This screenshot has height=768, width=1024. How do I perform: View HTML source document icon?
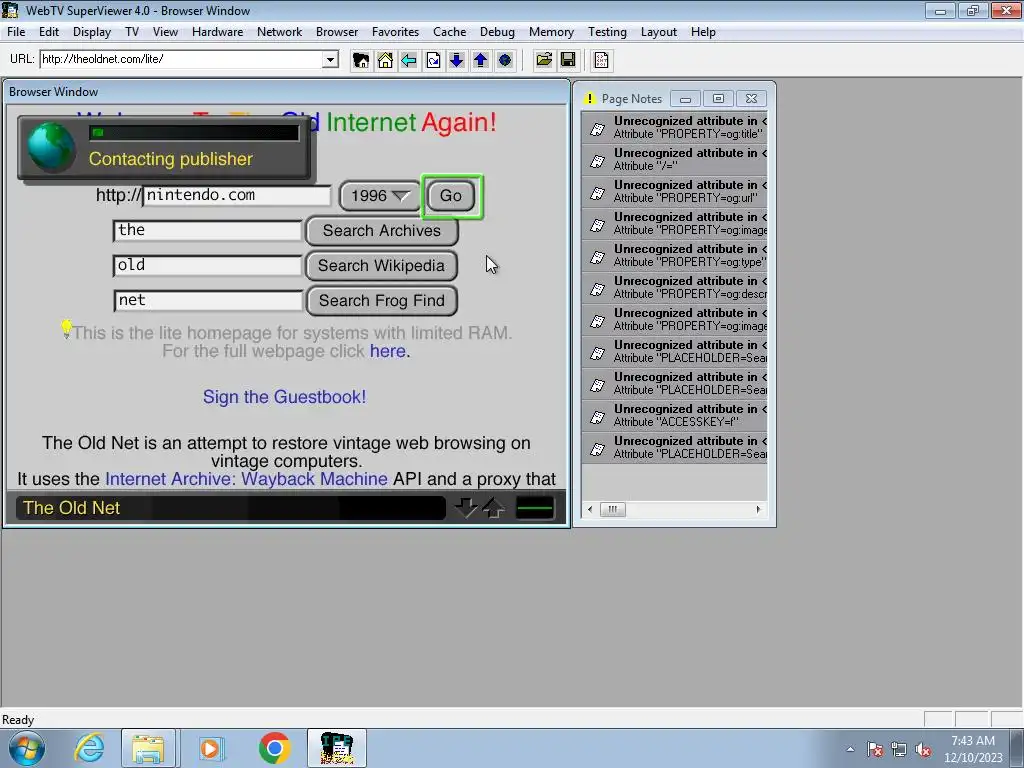(x=601, y=61)
